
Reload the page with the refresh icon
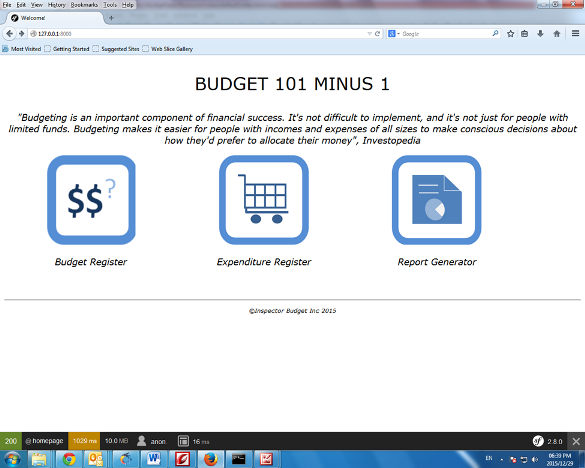point(377,34)
